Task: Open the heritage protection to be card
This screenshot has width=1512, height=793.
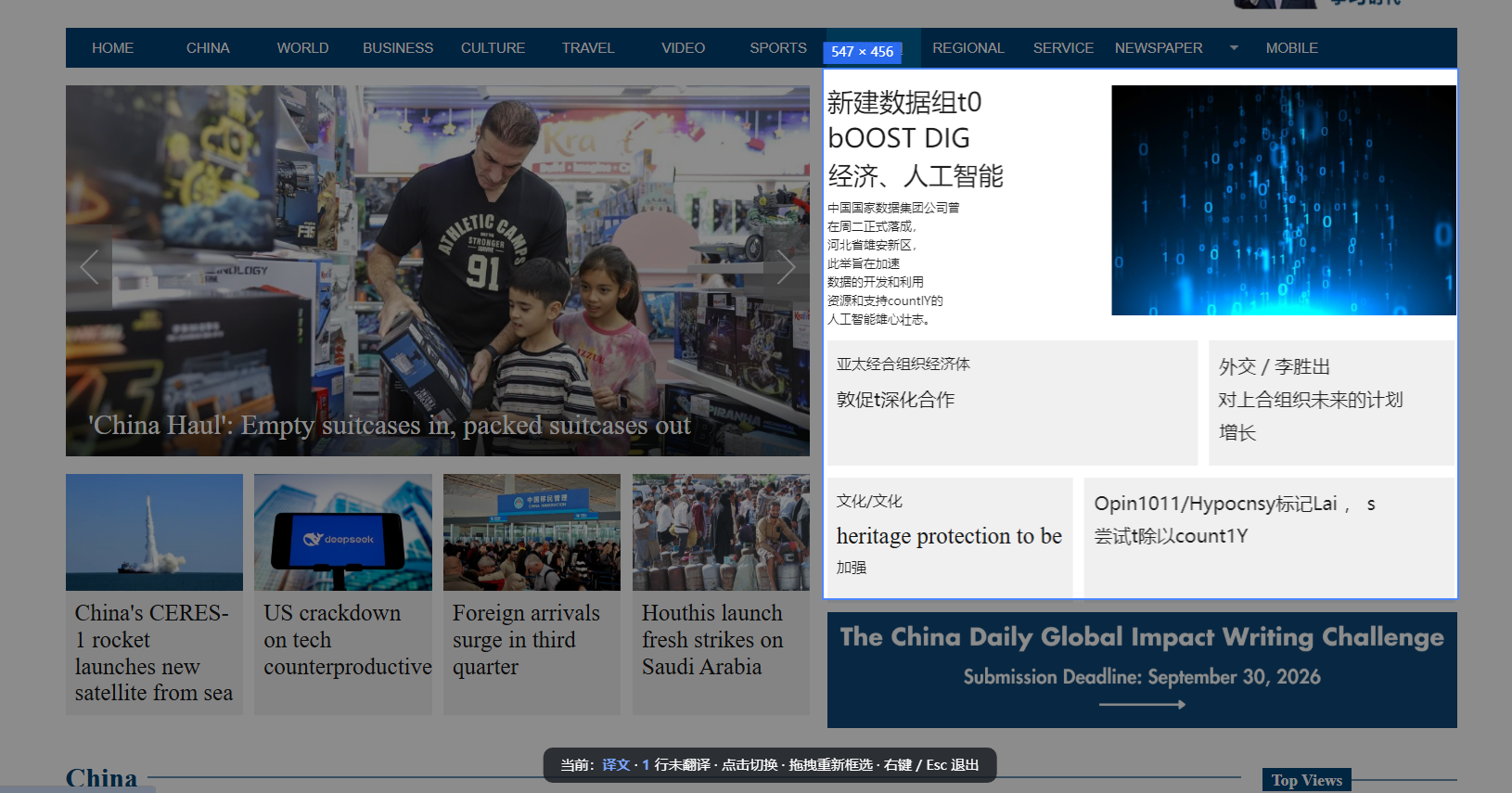Action: click(x=950, y=538)
